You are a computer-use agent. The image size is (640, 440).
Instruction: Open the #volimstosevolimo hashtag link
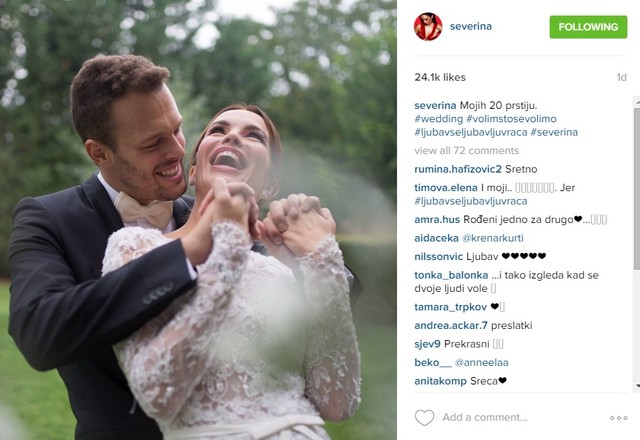(x=511, y=119)
